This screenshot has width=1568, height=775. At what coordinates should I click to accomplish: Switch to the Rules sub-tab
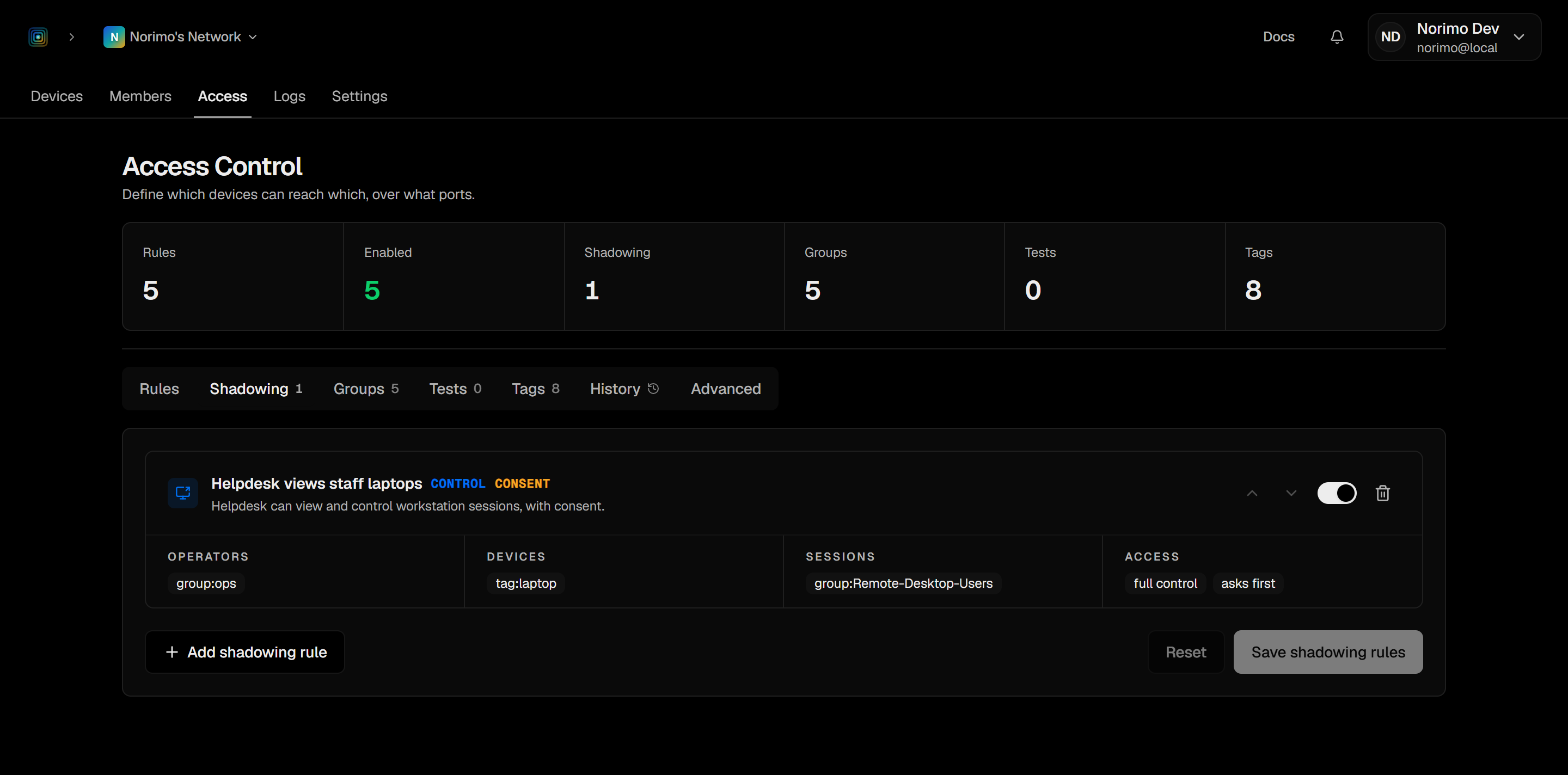159,389
